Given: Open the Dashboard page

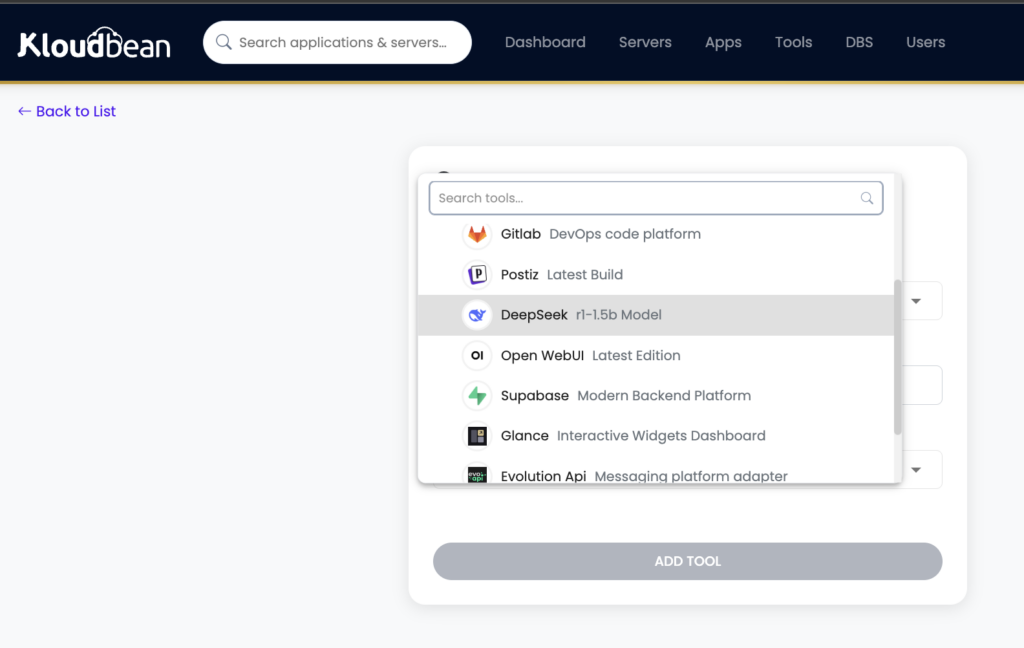Looking at the screenshot, I should (x=545, y=42).
